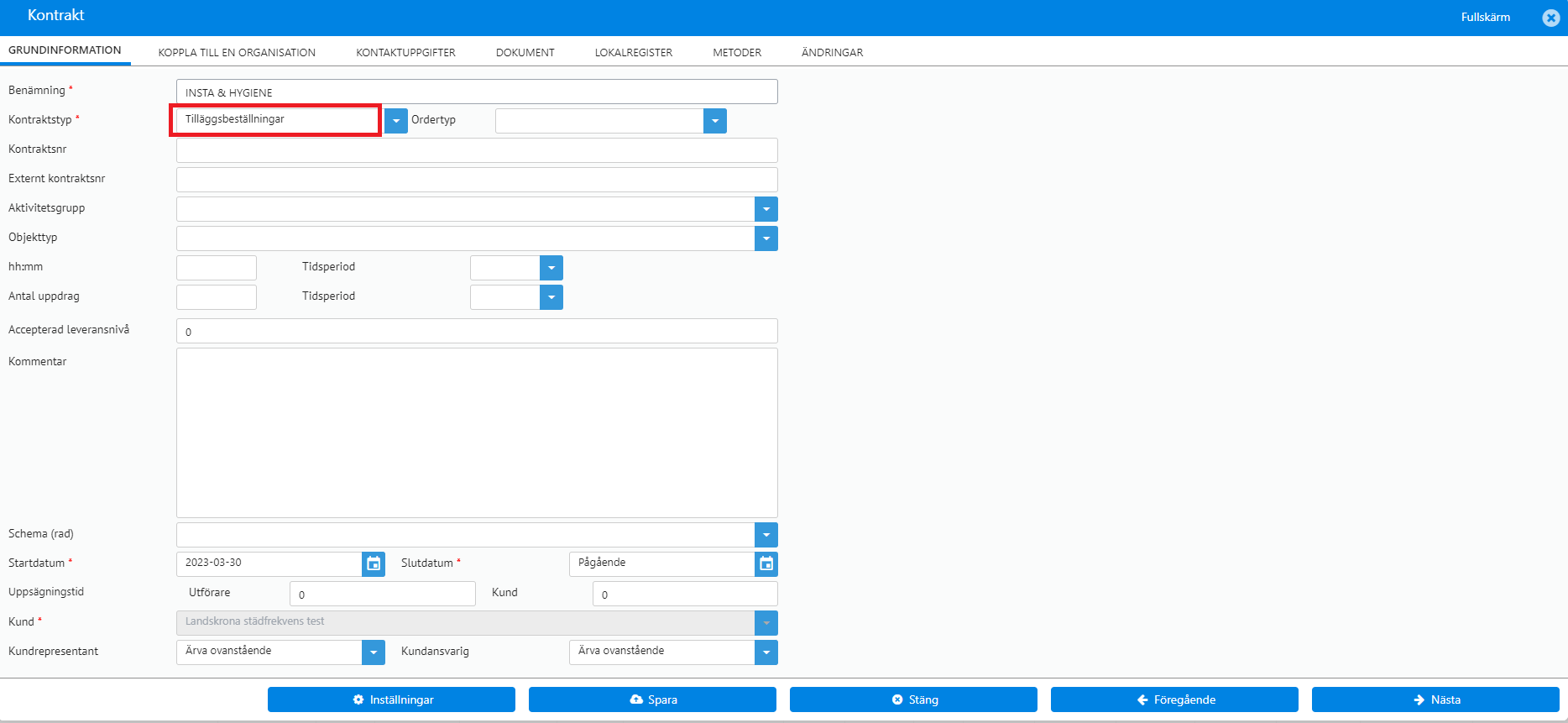Save the contract with Spara
The image size is (1568, 723).
pos(652,699)
